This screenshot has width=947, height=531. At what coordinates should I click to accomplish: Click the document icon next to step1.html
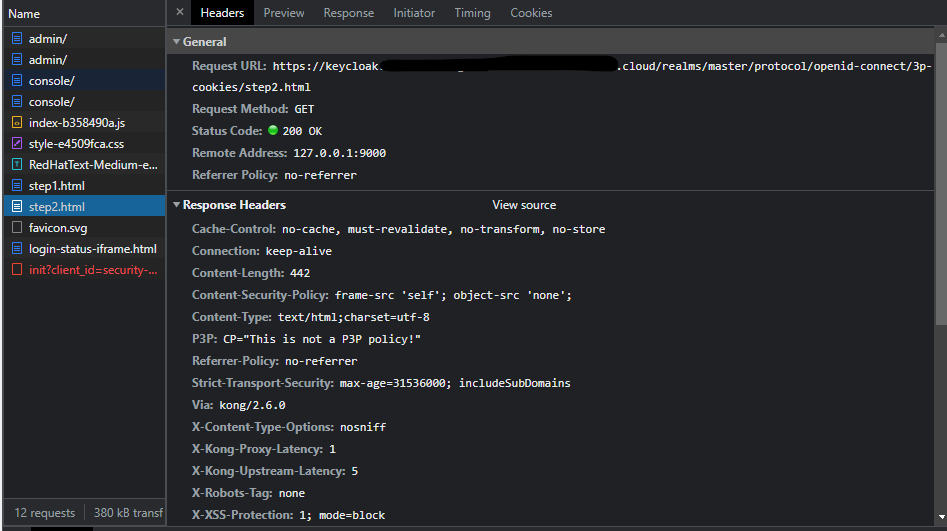pyautogui.click(x=17, y=185)
